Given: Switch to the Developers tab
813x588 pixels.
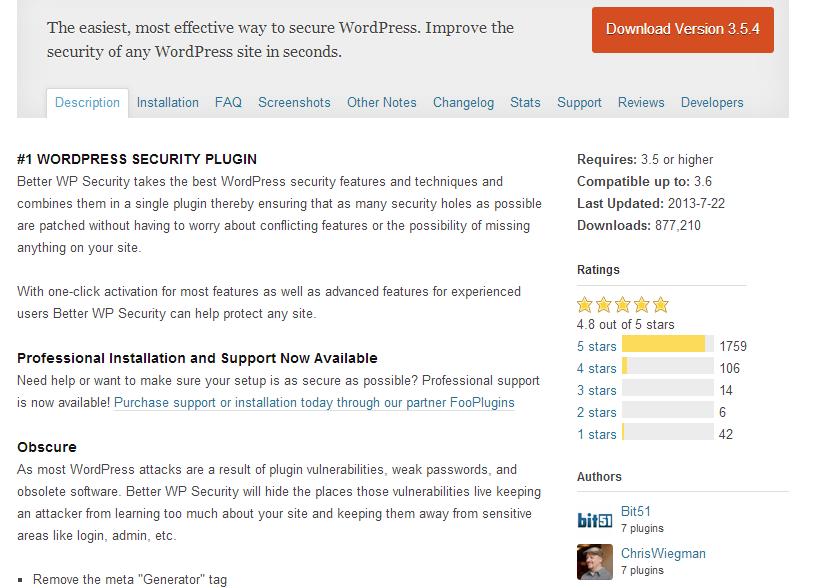Looking at the screenshot, I should click(x=712, y=103).
